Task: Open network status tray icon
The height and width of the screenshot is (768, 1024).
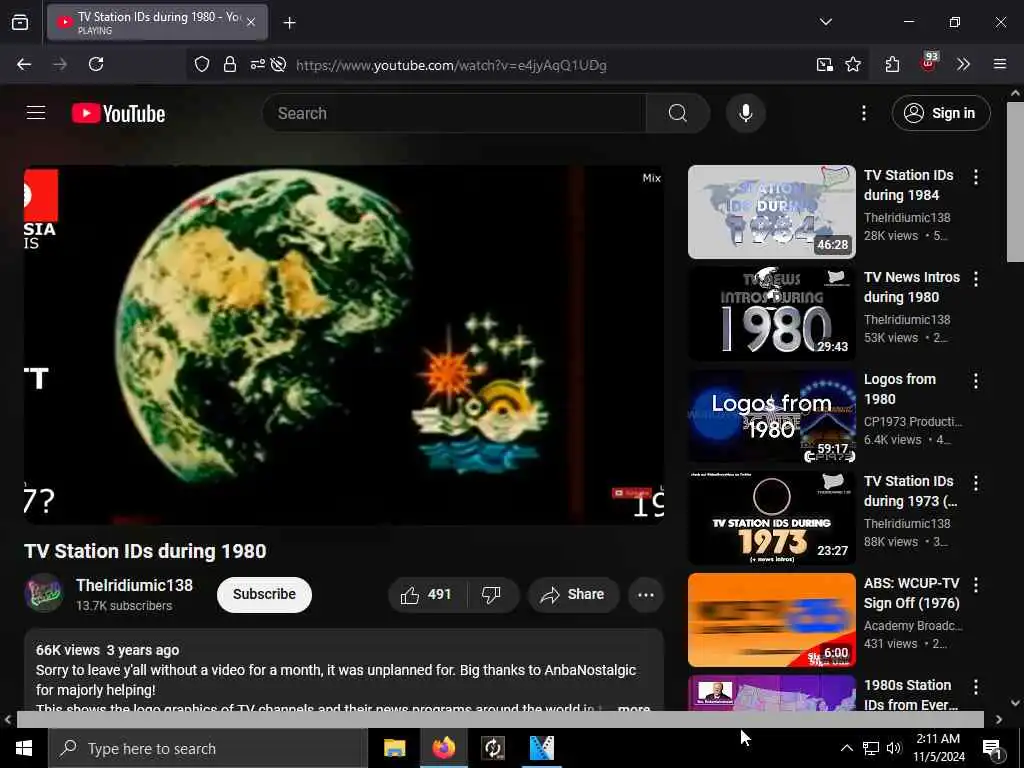Action: click(x=871, y=748)
